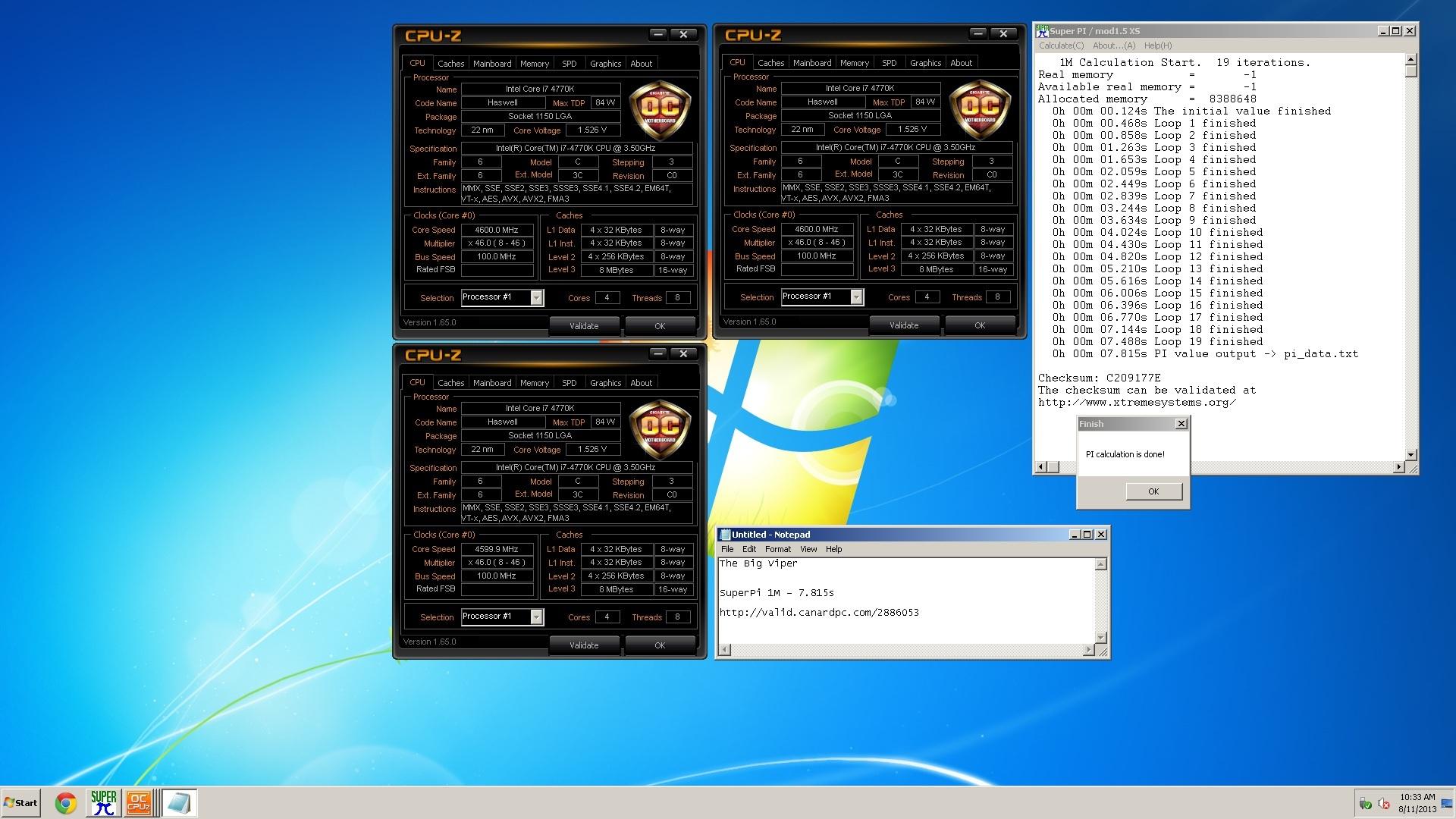Open SPD tab in top-right CPU-Z
This screenshot has width=1456, height=819.
point(890,63)
